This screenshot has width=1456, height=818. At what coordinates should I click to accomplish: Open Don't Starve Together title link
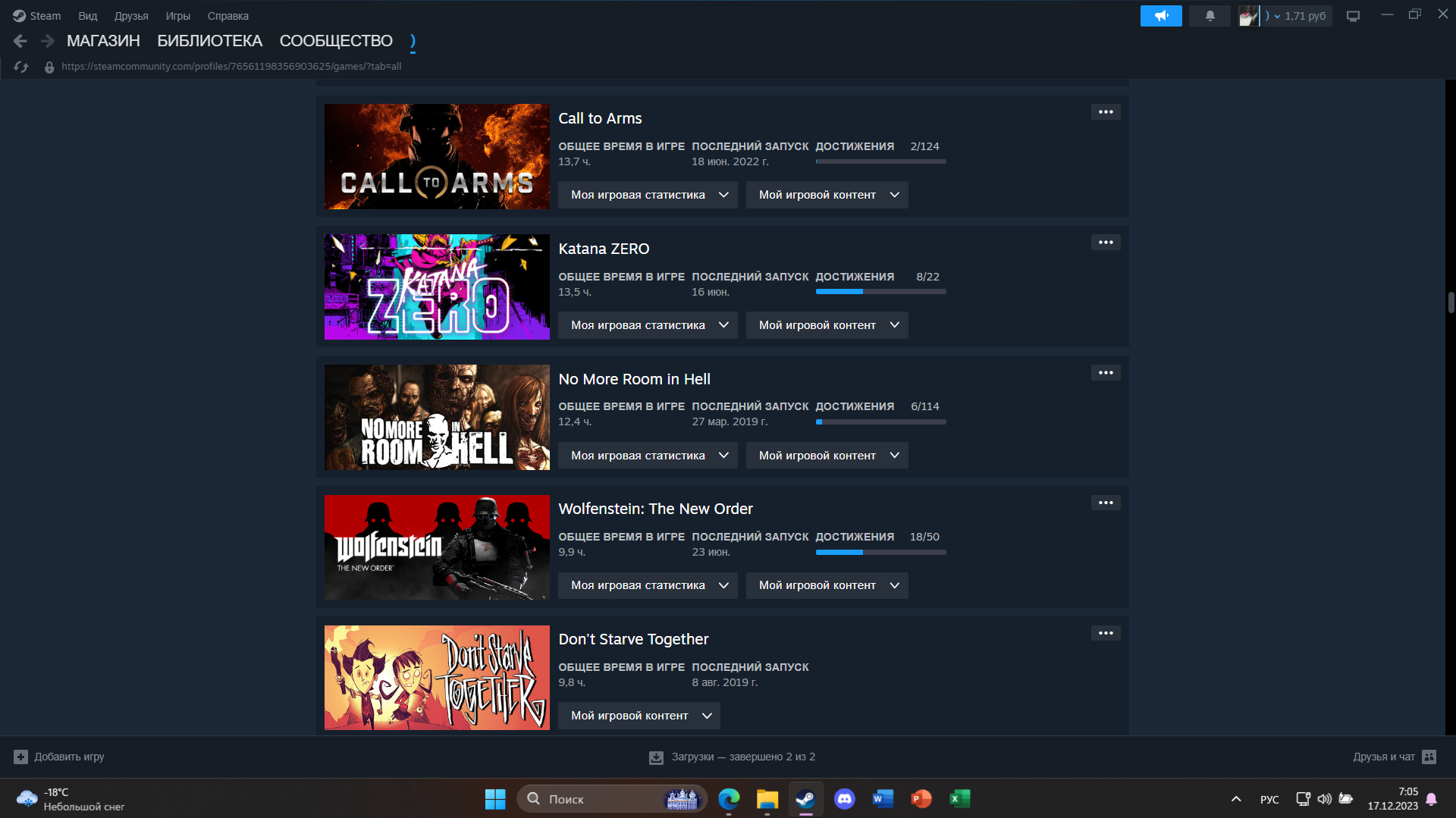coord(633,639)
